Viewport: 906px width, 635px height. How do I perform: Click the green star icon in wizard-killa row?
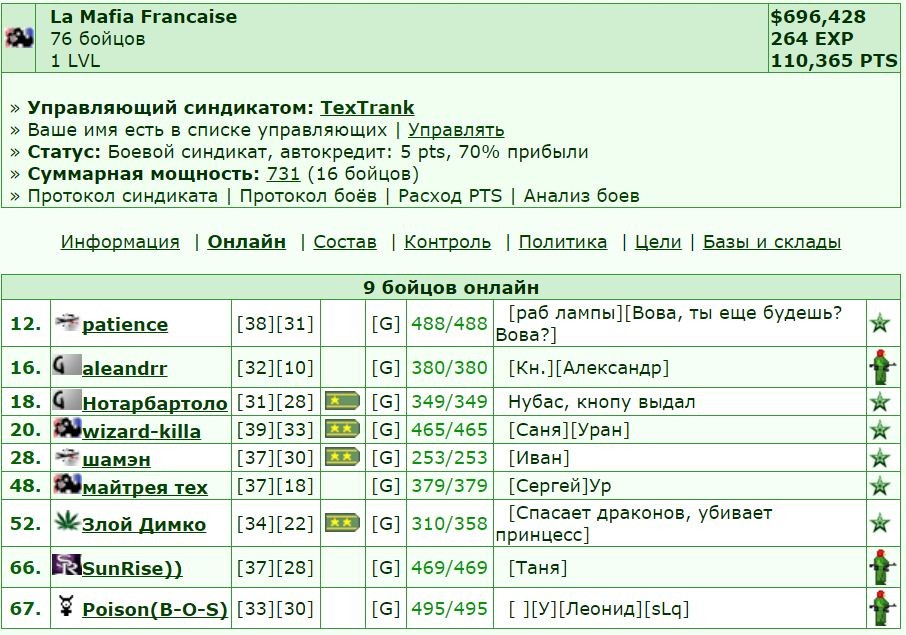click(x=880, y=429)
